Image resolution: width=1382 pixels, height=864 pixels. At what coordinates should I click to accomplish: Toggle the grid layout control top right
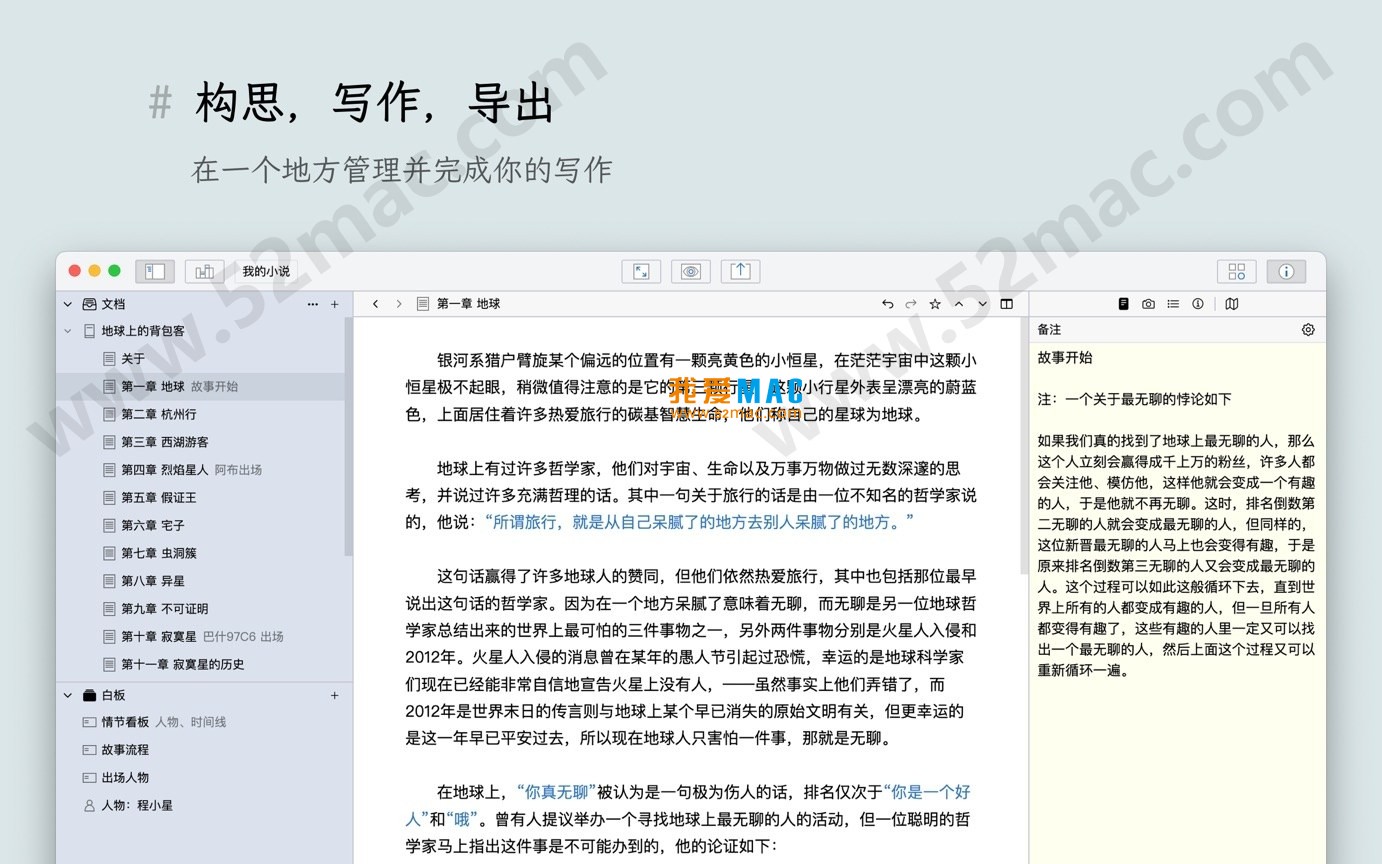pyautogui.click(x=1236, y=271)
